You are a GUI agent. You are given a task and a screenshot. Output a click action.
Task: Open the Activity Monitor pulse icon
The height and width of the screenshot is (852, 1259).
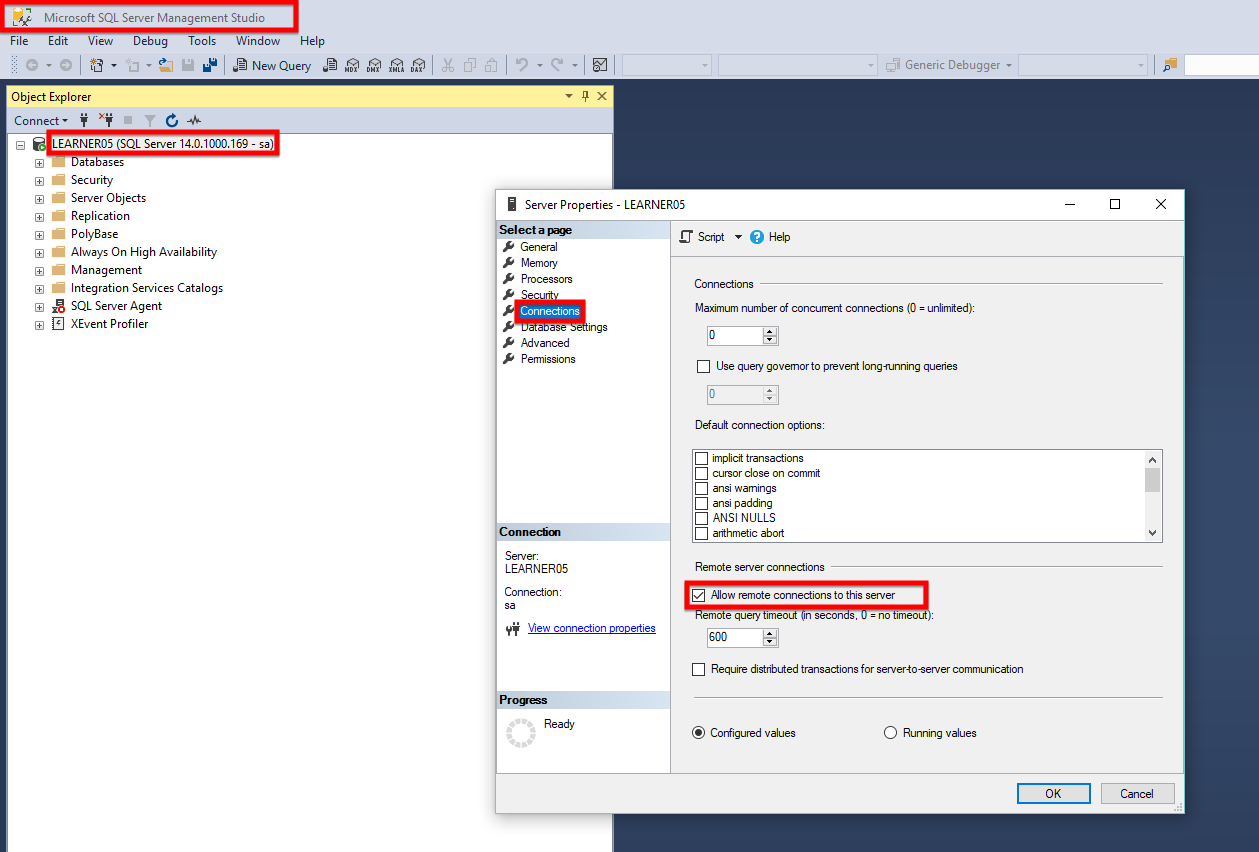click(194, 120)
